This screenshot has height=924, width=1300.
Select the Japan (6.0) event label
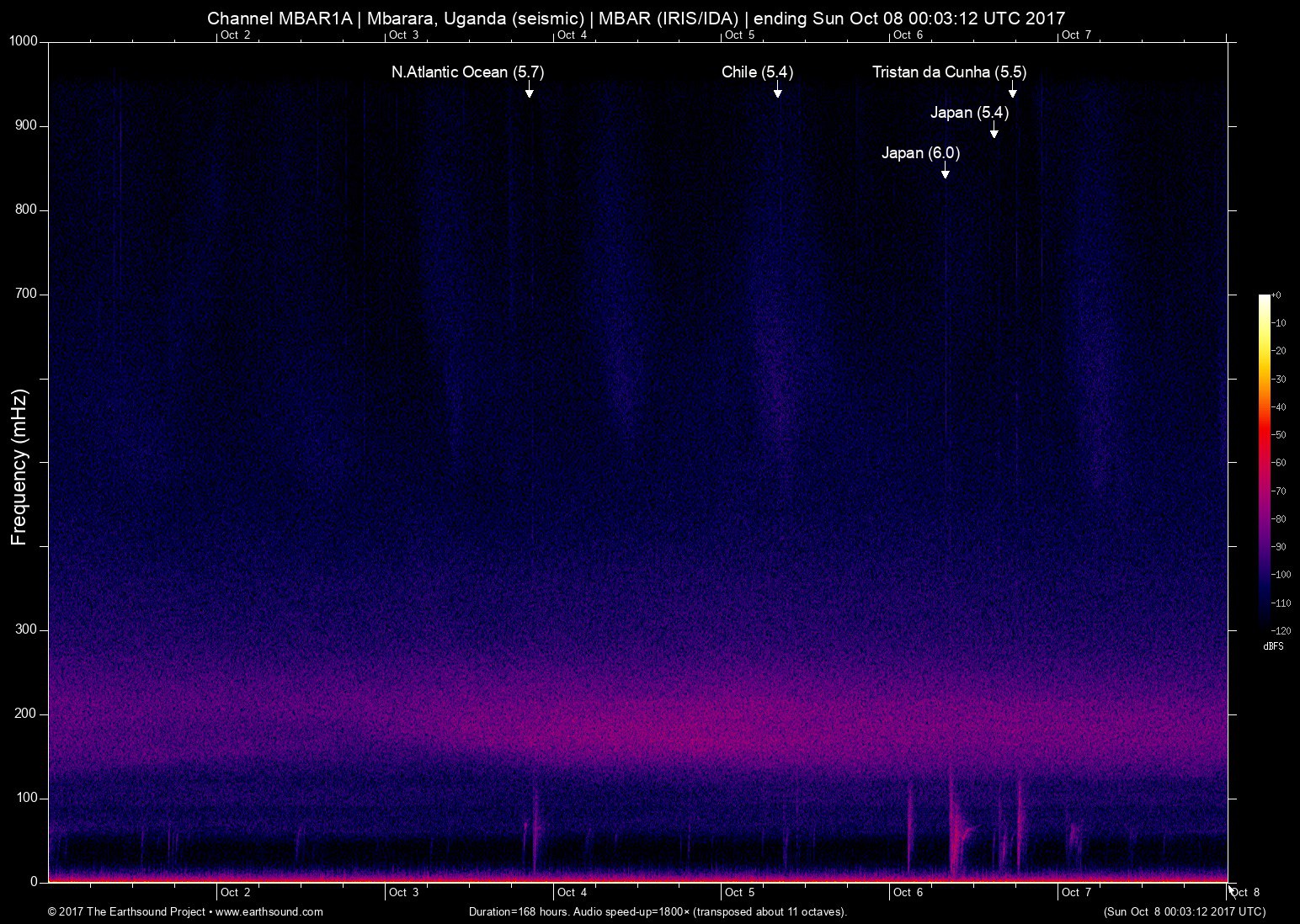click(x=920, y=153)
